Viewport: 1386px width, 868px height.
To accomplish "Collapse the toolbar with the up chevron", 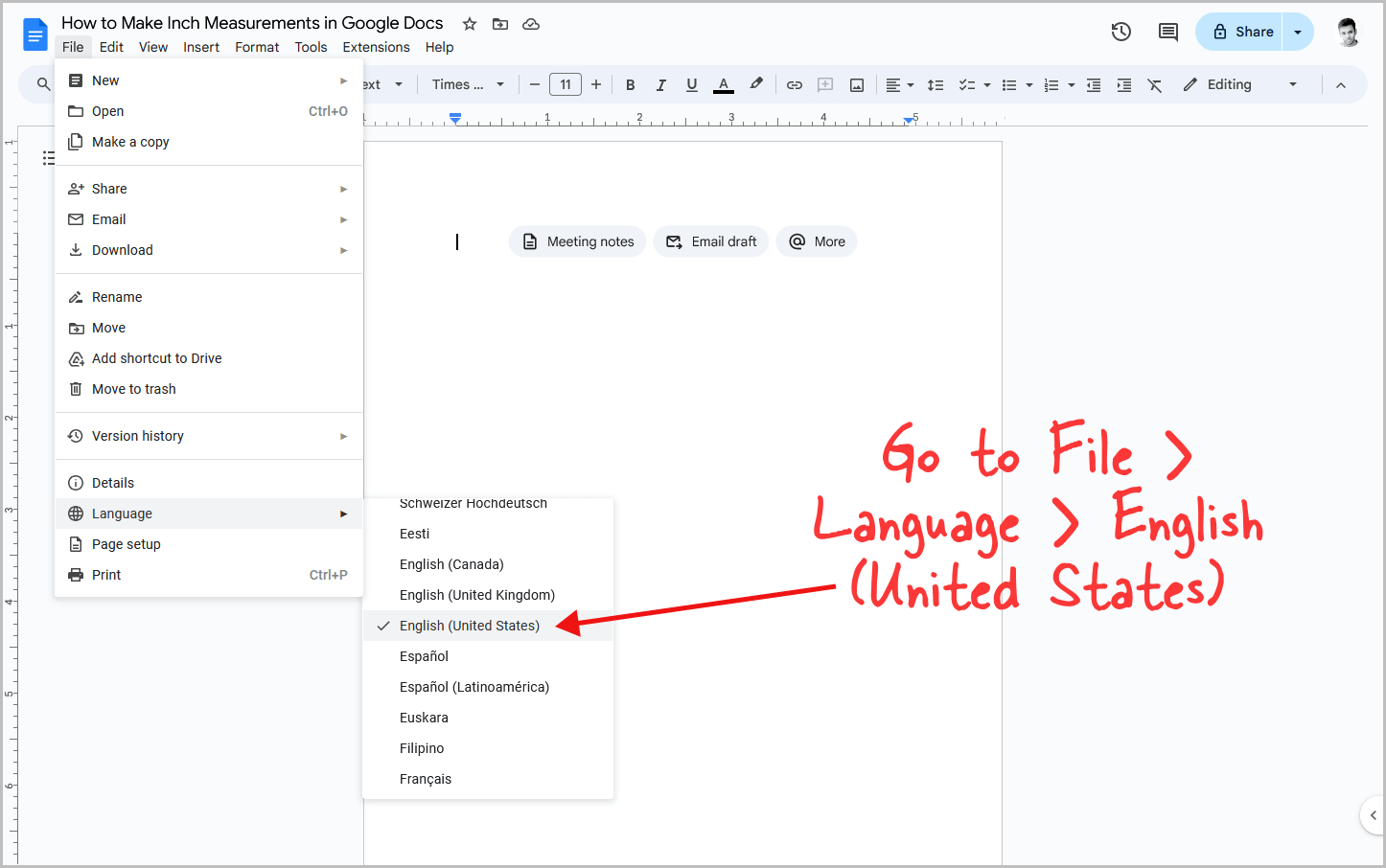I will 1341,84.
